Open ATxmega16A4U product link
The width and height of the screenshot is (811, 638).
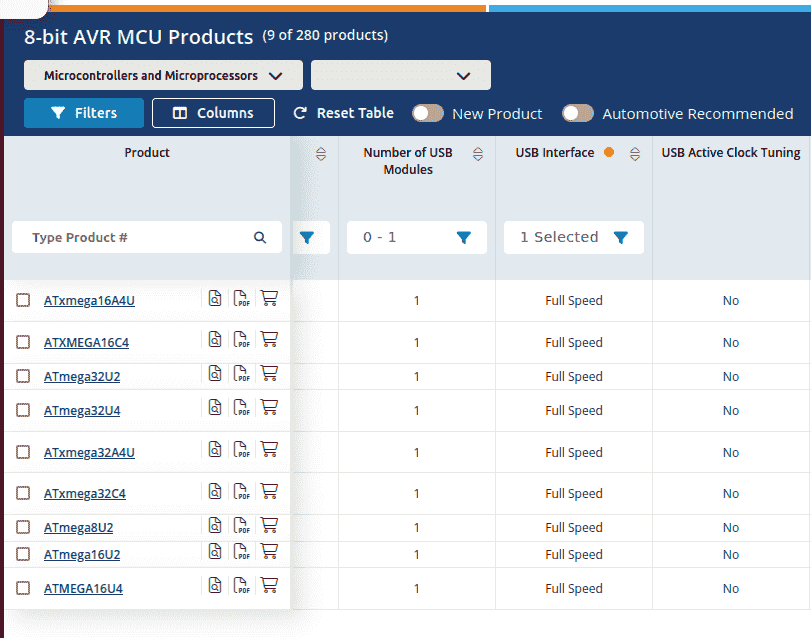click(89, 300)
